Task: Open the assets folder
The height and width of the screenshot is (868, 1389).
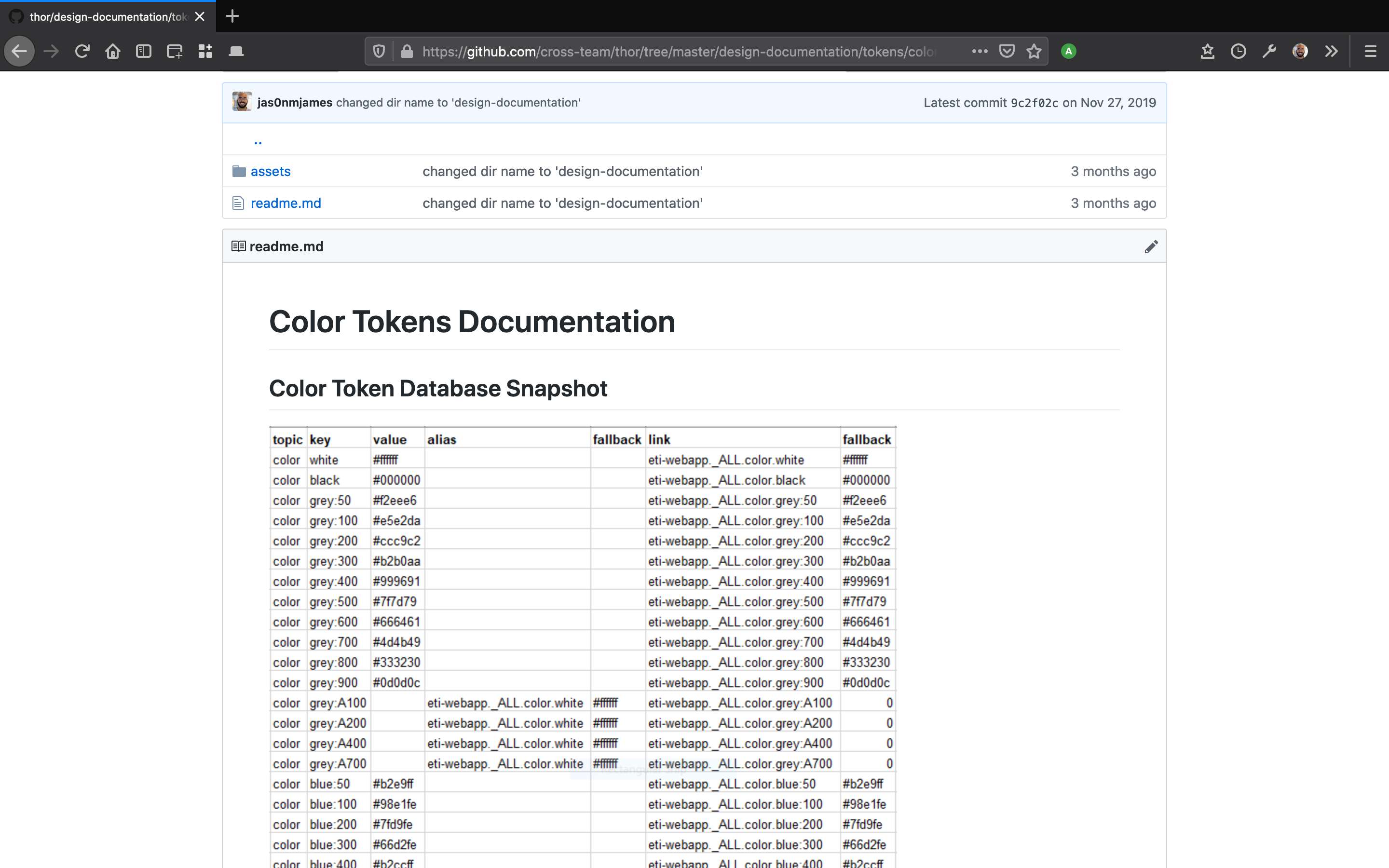Action: [271, 171]
